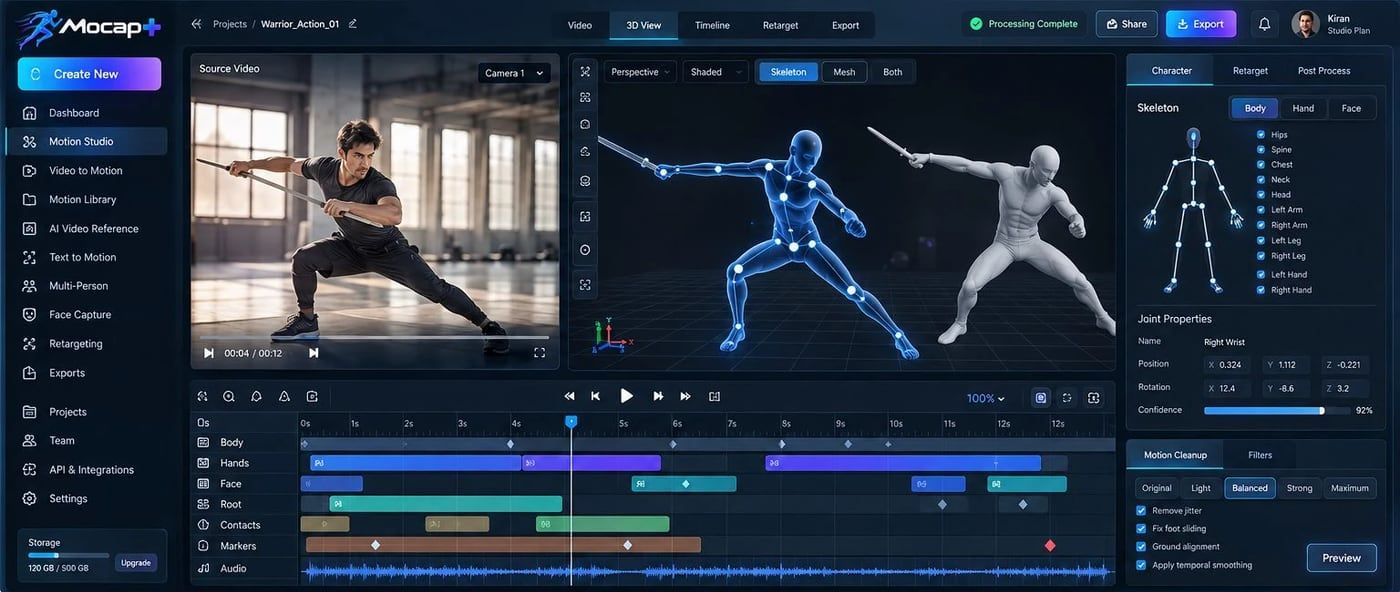Uncheck Remove jitter
This screenshot has height=592, width=1400.
point(1141,510)
